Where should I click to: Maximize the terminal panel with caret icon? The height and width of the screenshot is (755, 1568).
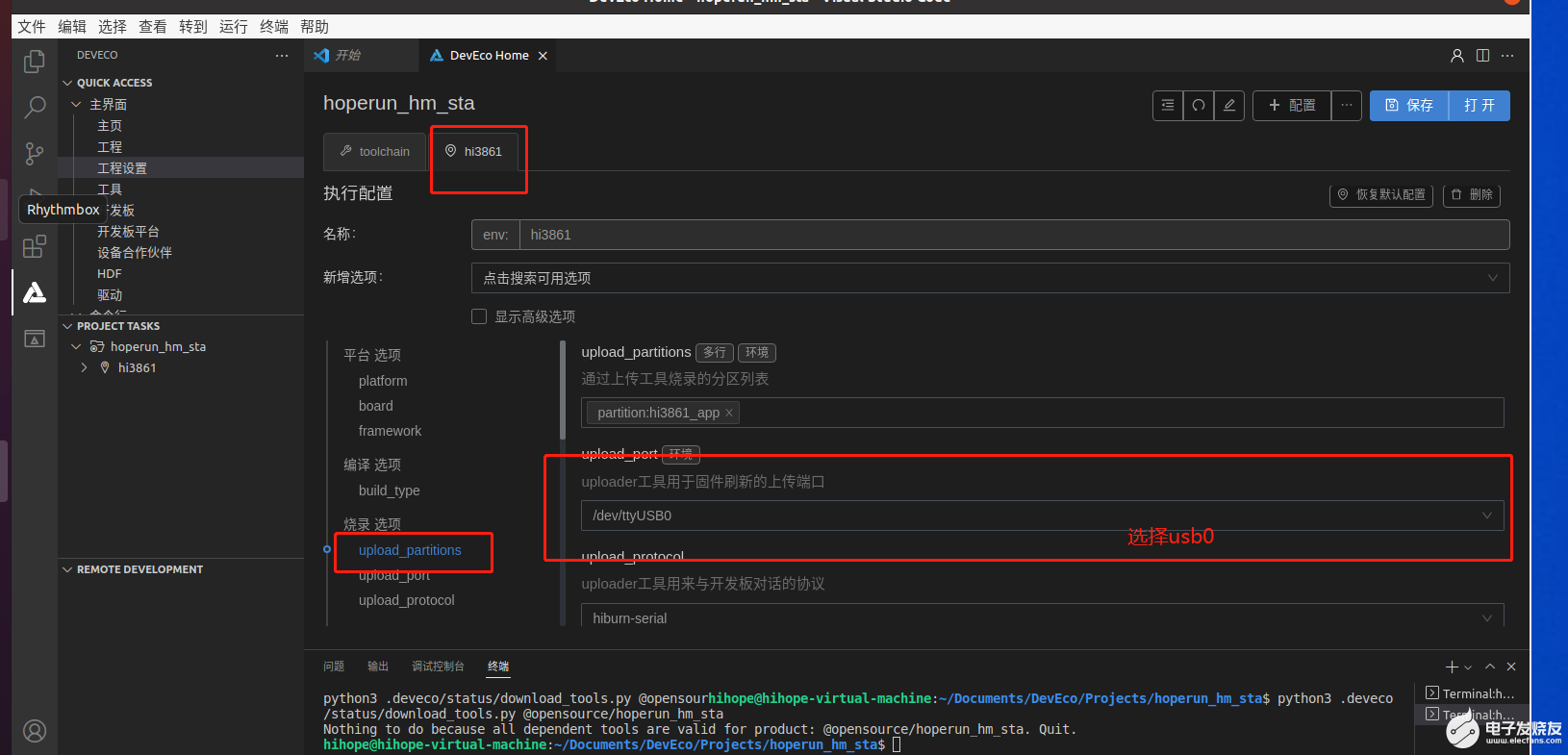pyautogui.click(x=1490, y=667)
